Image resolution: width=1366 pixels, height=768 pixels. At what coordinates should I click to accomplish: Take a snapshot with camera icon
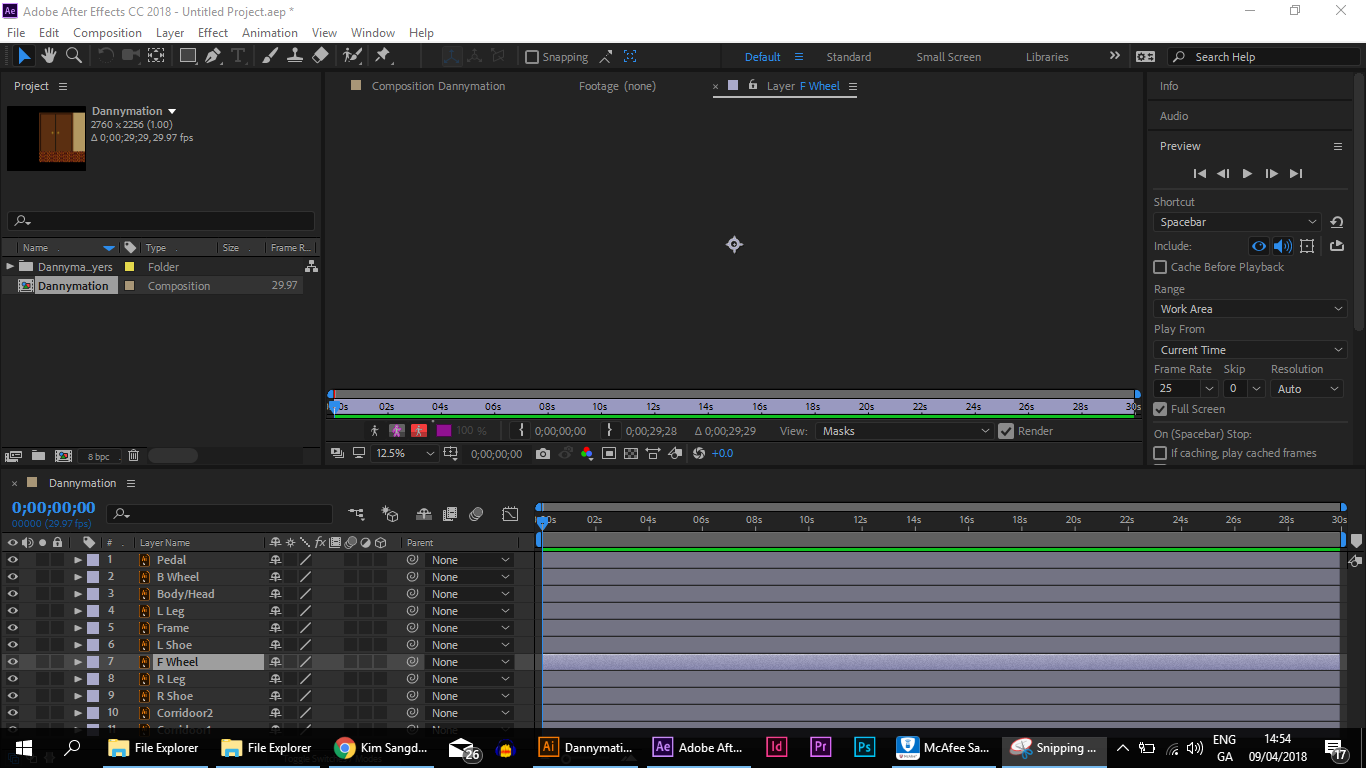pyautogui.click(x=542, y=453)
